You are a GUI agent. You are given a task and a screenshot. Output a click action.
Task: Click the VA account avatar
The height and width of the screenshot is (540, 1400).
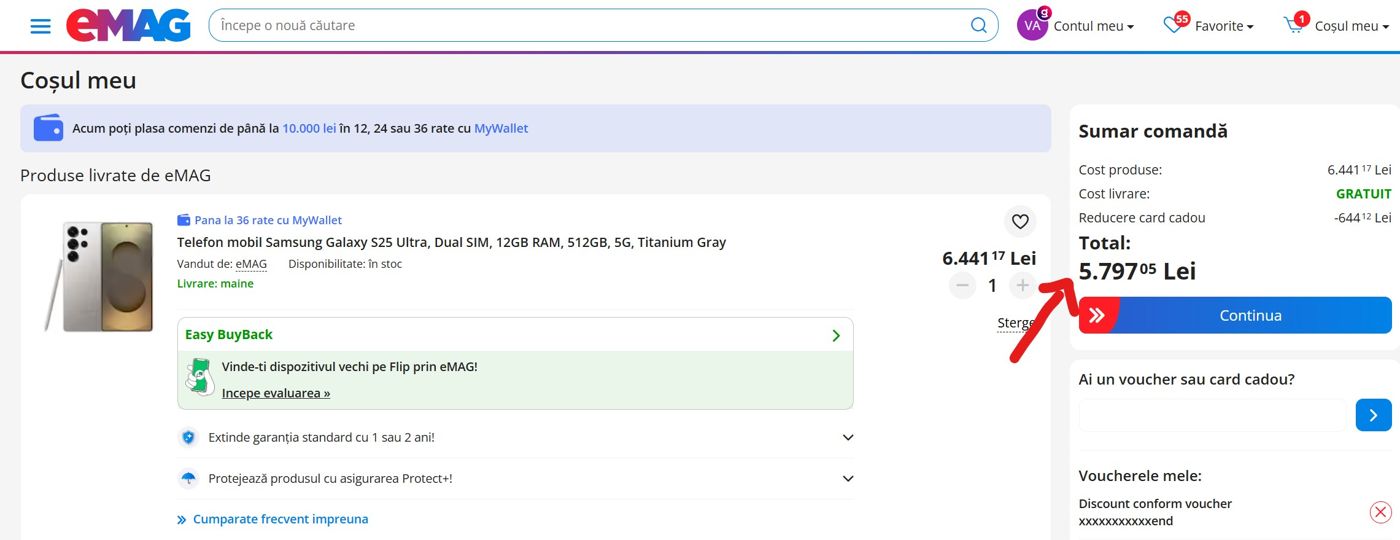click(x=1032, y=26)
